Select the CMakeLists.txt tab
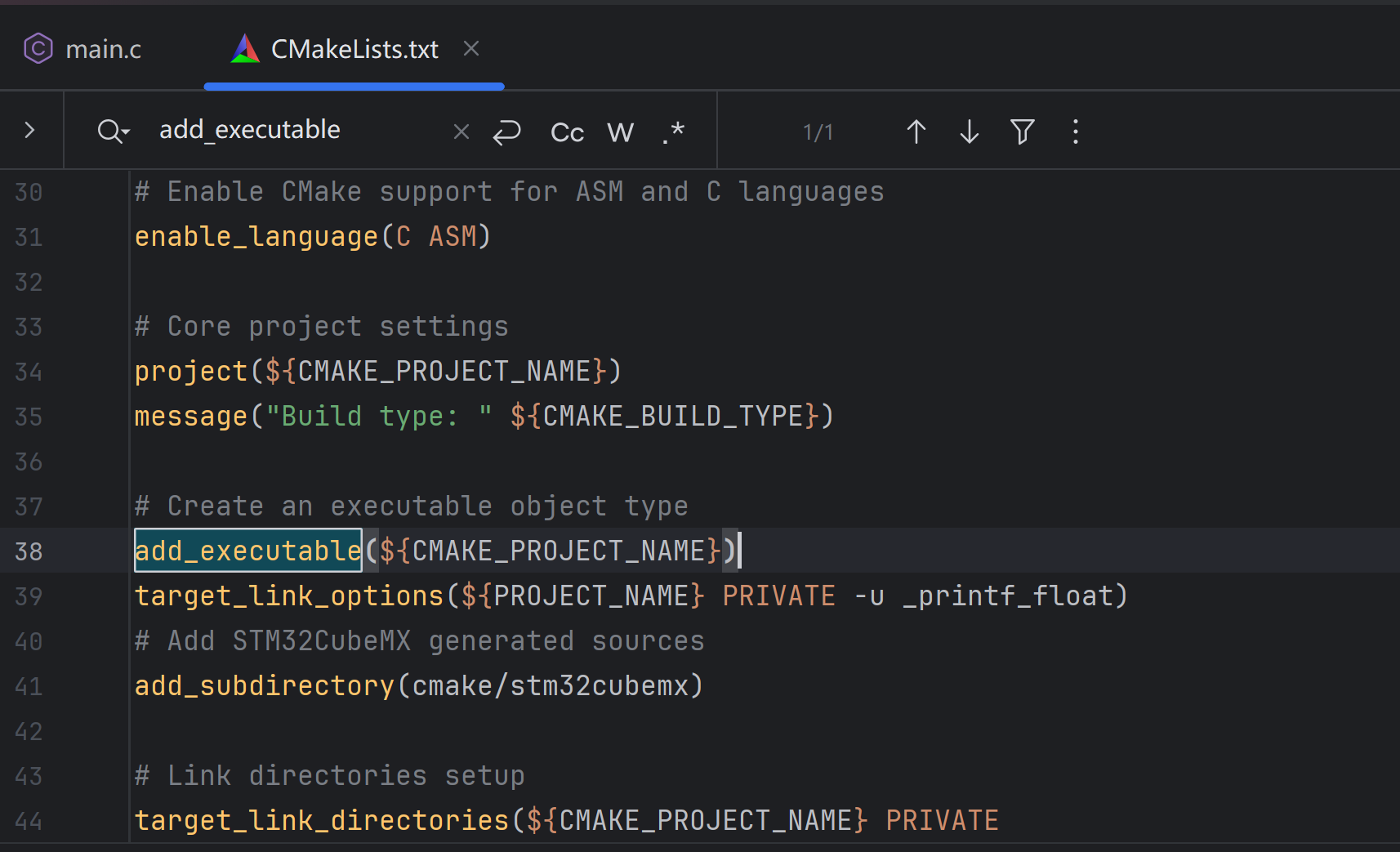Image resolution: width=1400 pixels, height=852 pixels. coord(354,48)
